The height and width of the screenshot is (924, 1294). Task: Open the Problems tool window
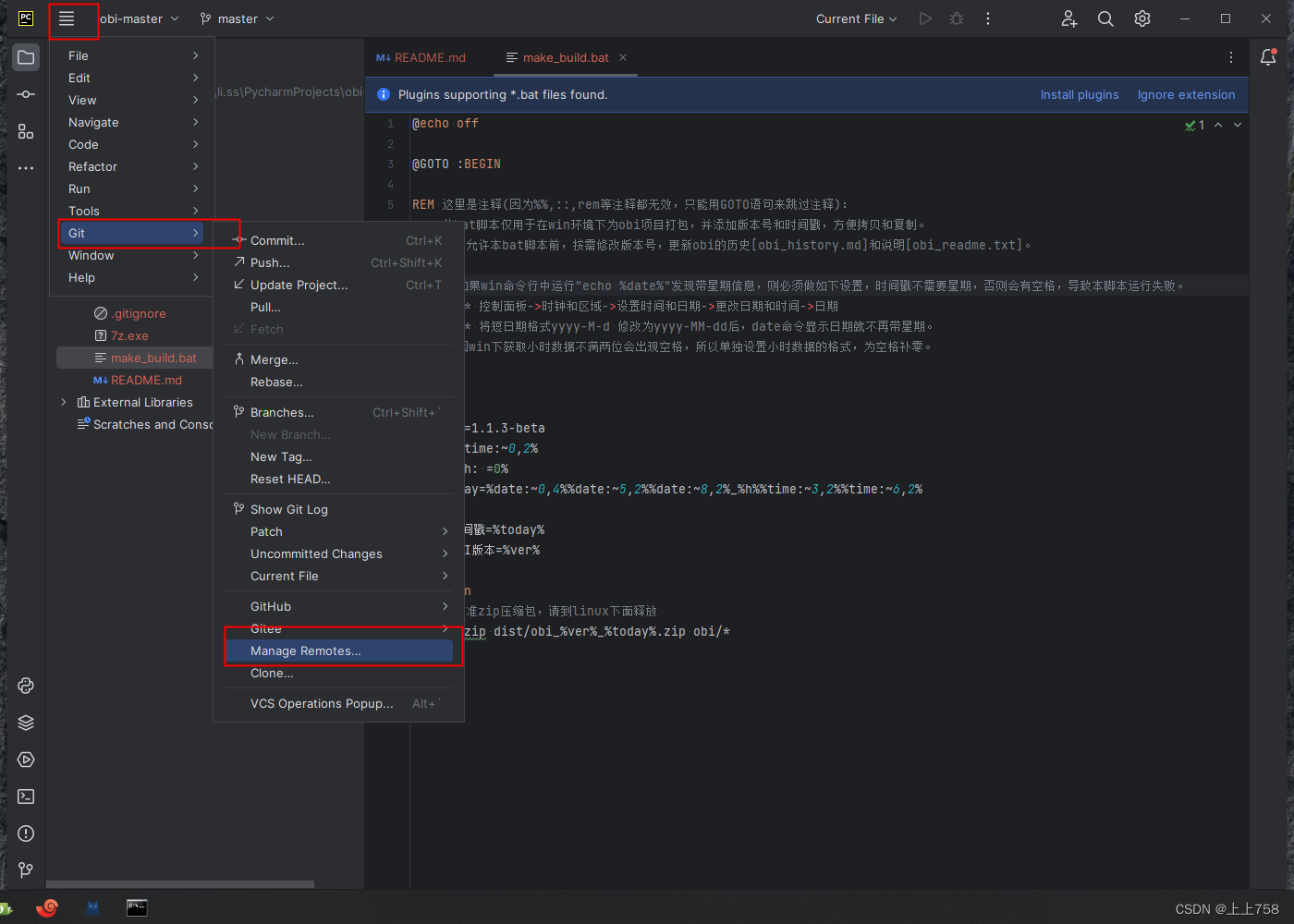click(25, 833)
